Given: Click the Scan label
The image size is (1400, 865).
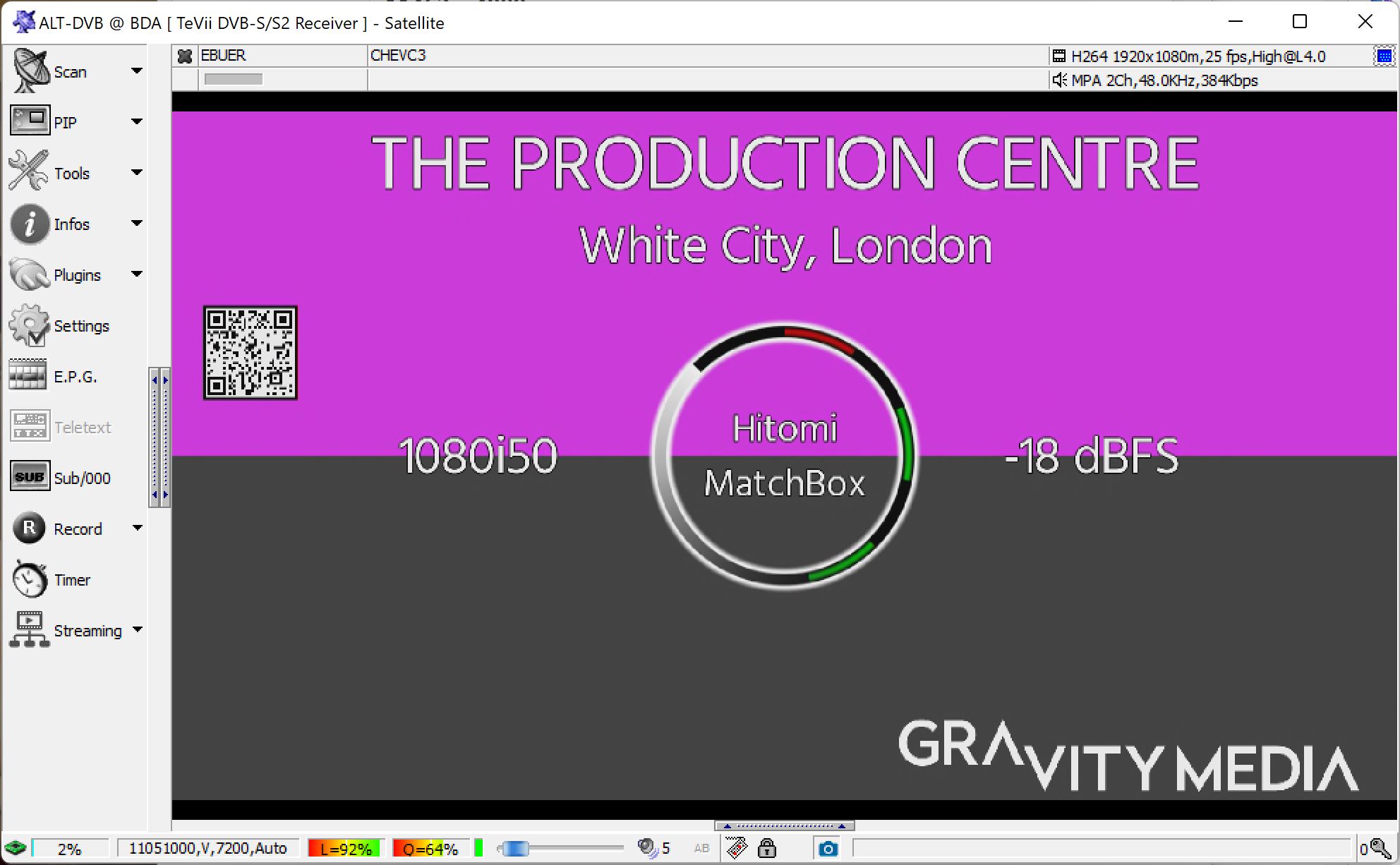Looking at the screenshot, I should click(x=70, y=72).
